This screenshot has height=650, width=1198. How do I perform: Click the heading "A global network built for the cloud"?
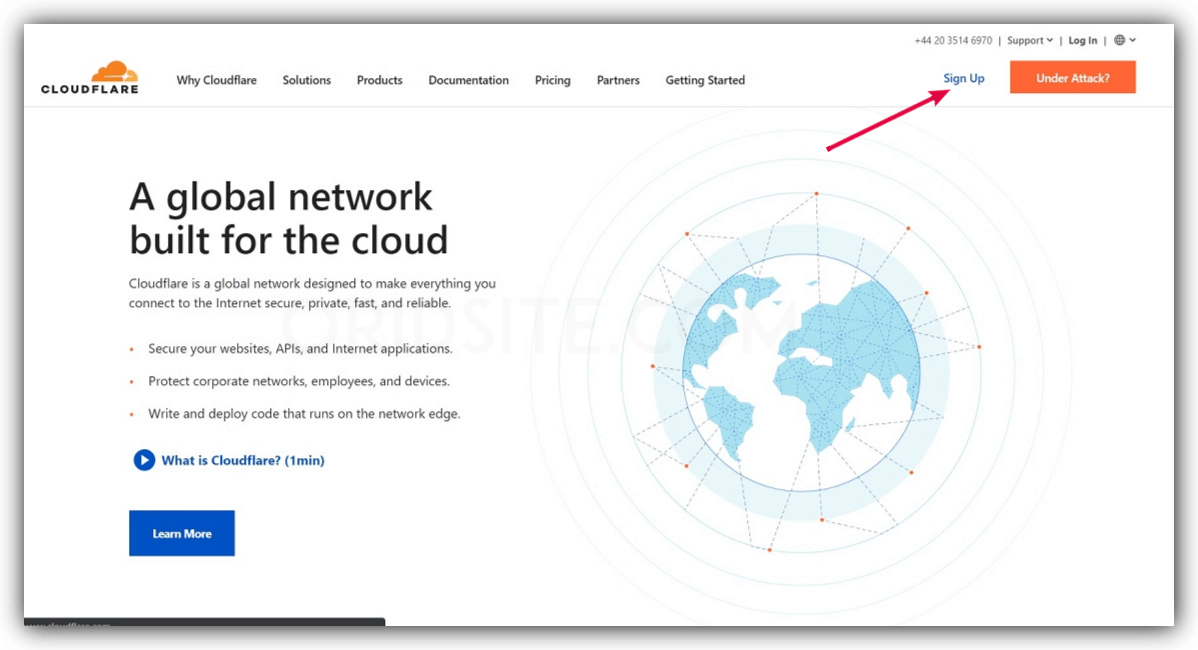point(289,218)
